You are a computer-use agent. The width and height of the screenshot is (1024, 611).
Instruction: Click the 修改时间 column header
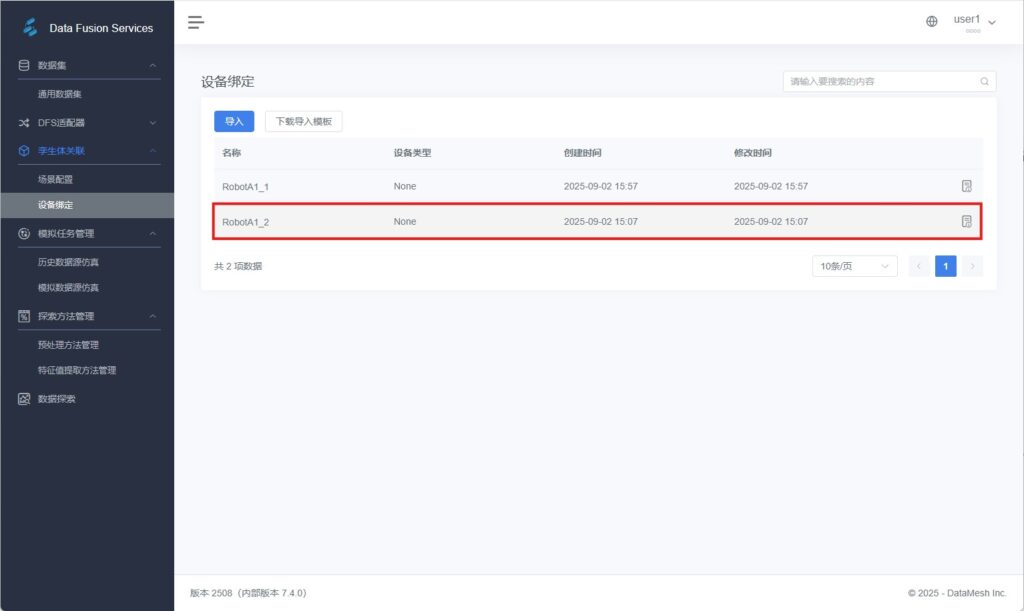tap(753, 153)
